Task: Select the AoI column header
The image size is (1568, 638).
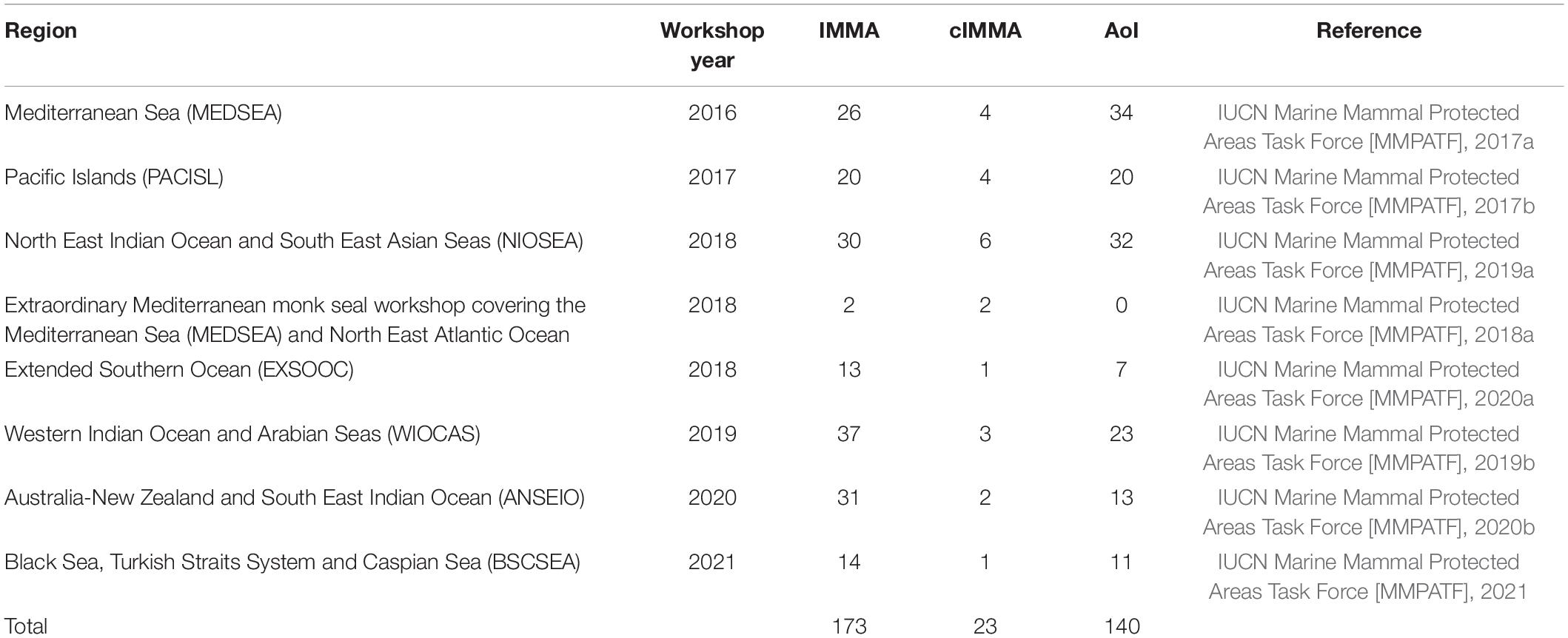Action: point(1121,30)
